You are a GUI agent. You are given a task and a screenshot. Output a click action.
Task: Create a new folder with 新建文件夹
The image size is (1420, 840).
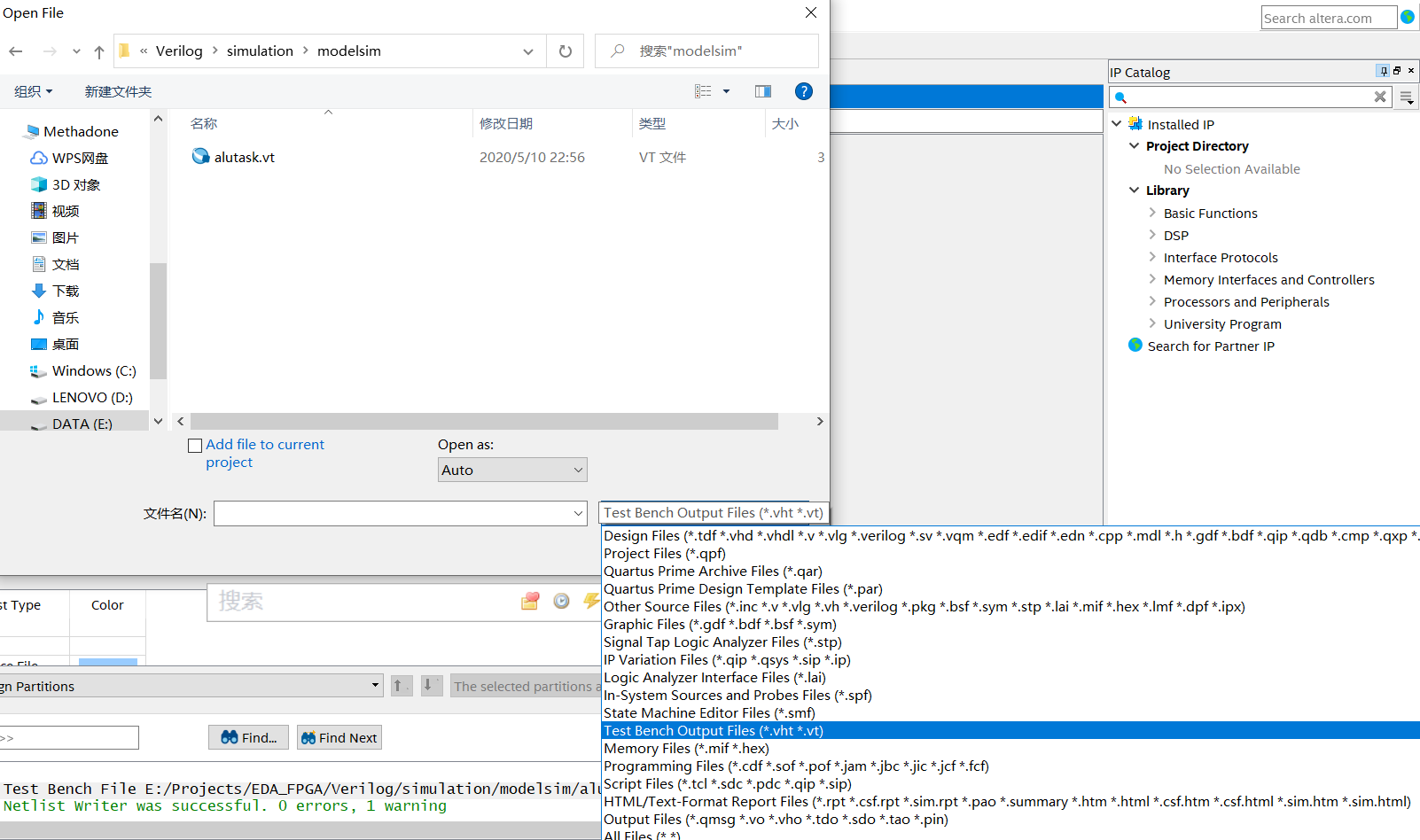pyautogui.click(x=118, y=90)
